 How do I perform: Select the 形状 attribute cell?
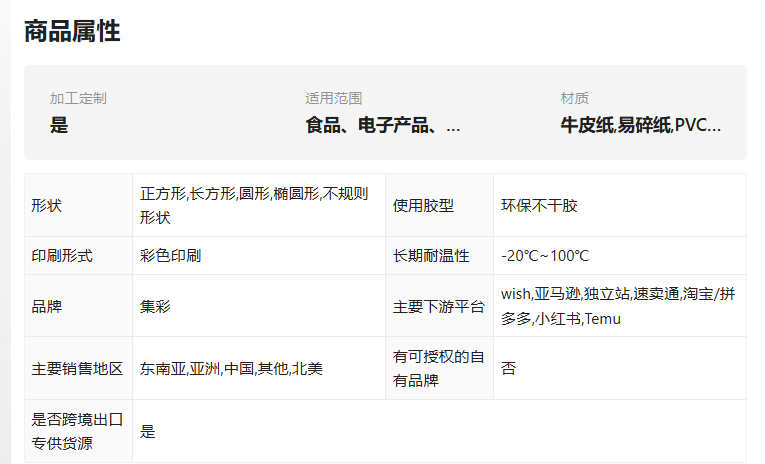79,205
